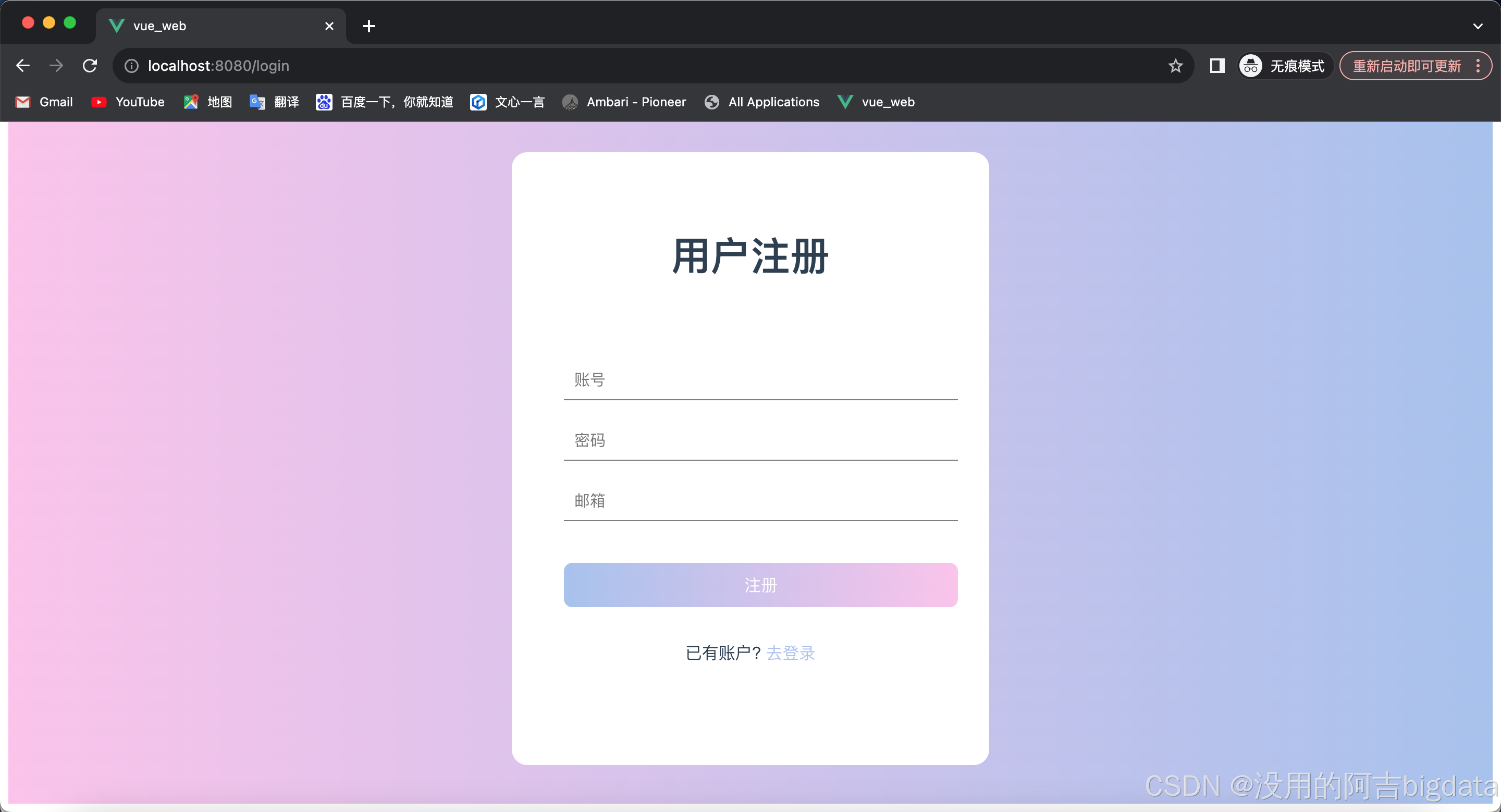
Task: Open the 百度一下 bookmark
Action: 385,102
